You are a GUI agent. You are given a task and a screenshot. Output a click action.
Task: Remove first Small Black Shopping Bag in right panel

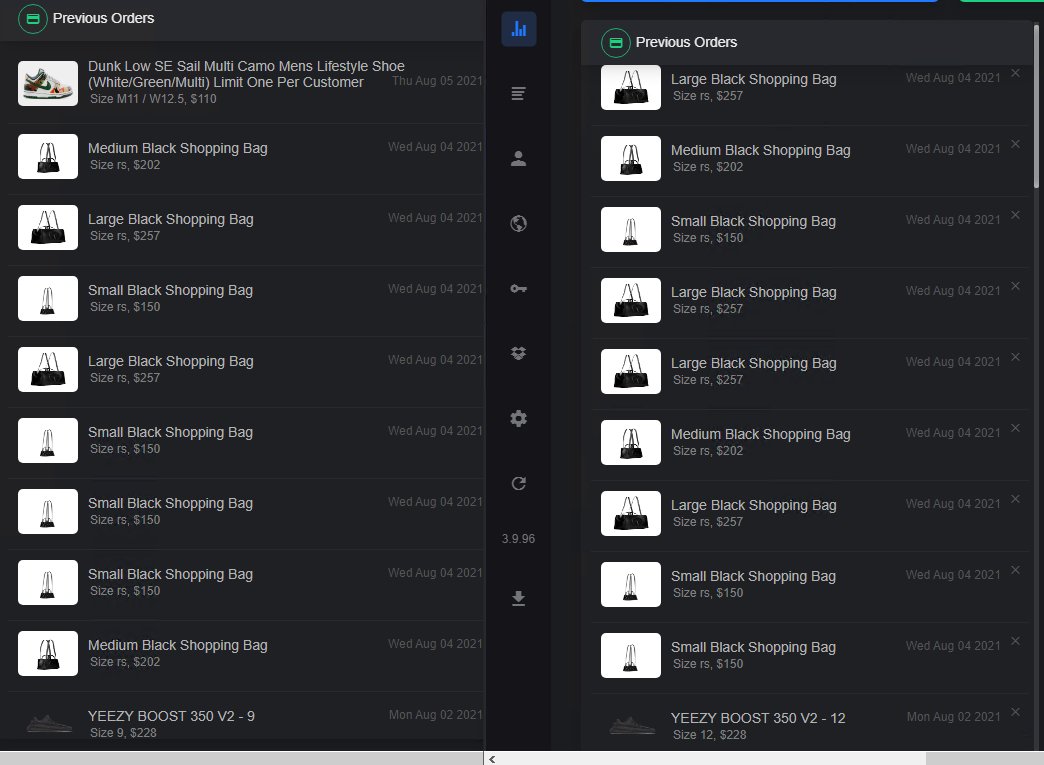1015,214
